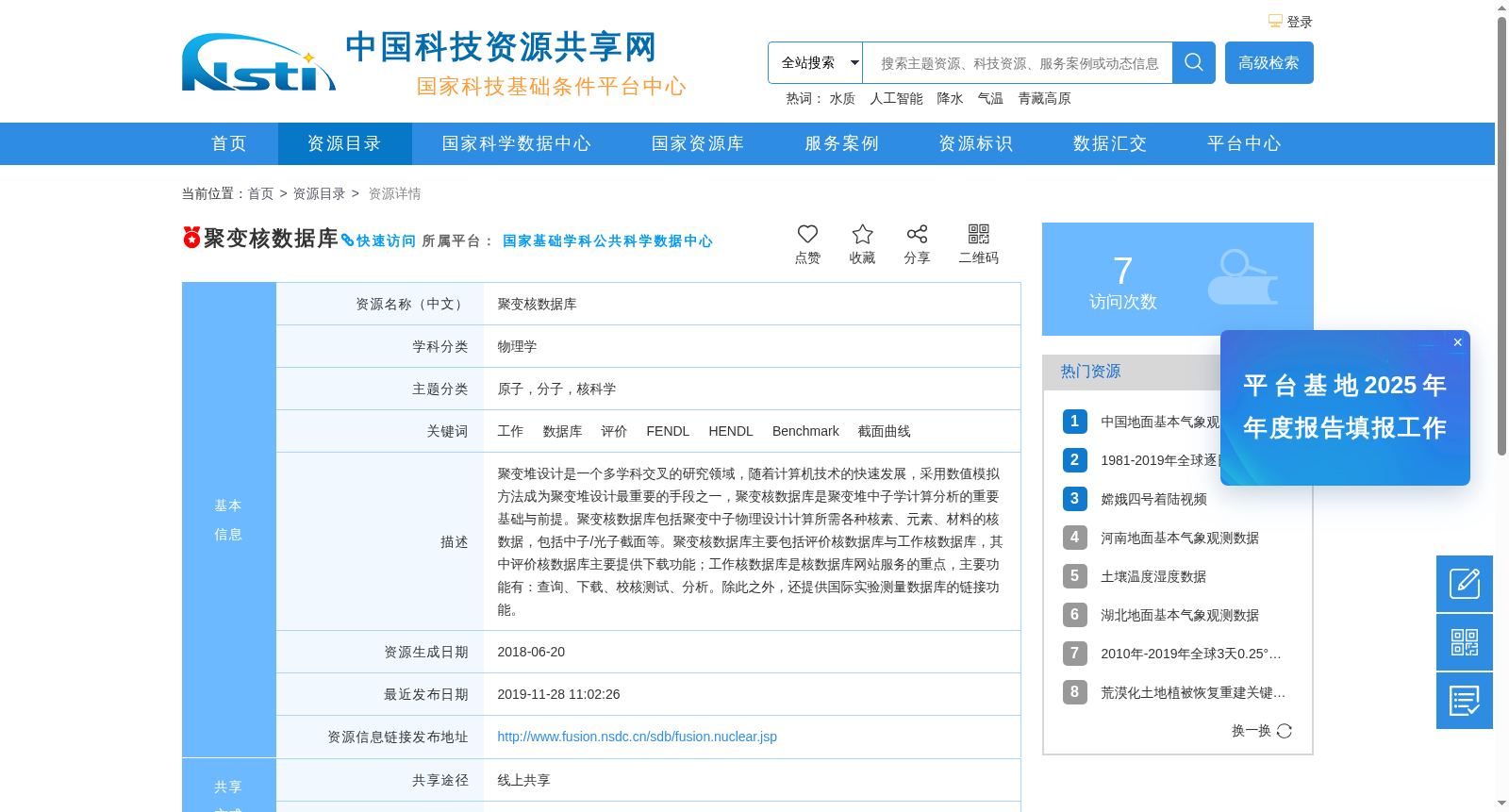Show the QR code under 二维码
The height and width of the screenshot is (812, 1509).
(979, 234)
